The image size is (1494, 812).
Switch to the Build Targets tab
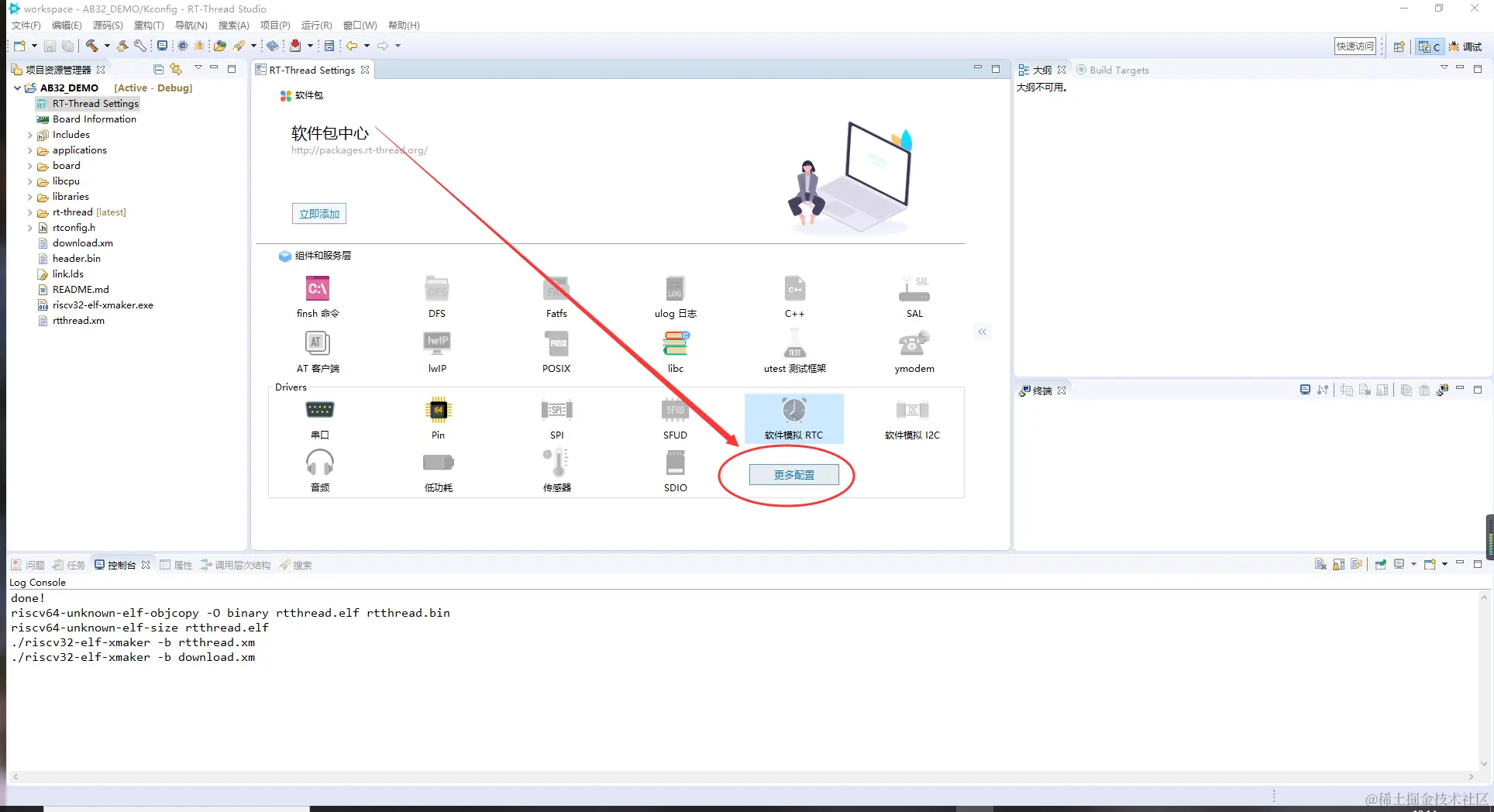coord(1113,70)
